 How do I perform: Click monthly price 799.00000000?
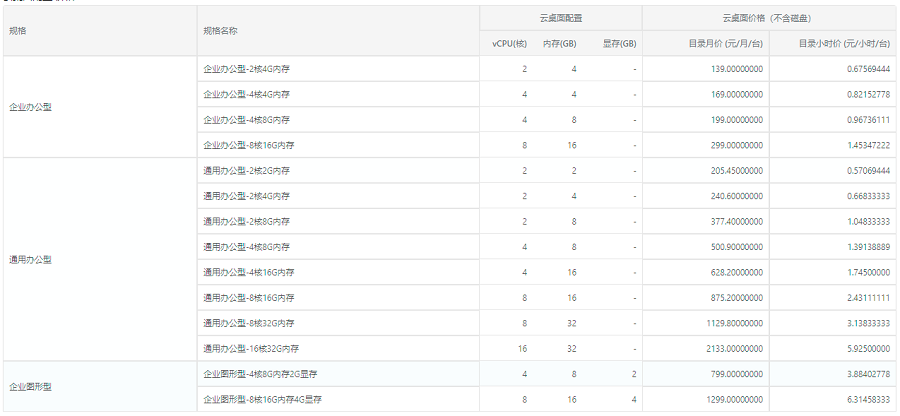(x=737, y=374)
